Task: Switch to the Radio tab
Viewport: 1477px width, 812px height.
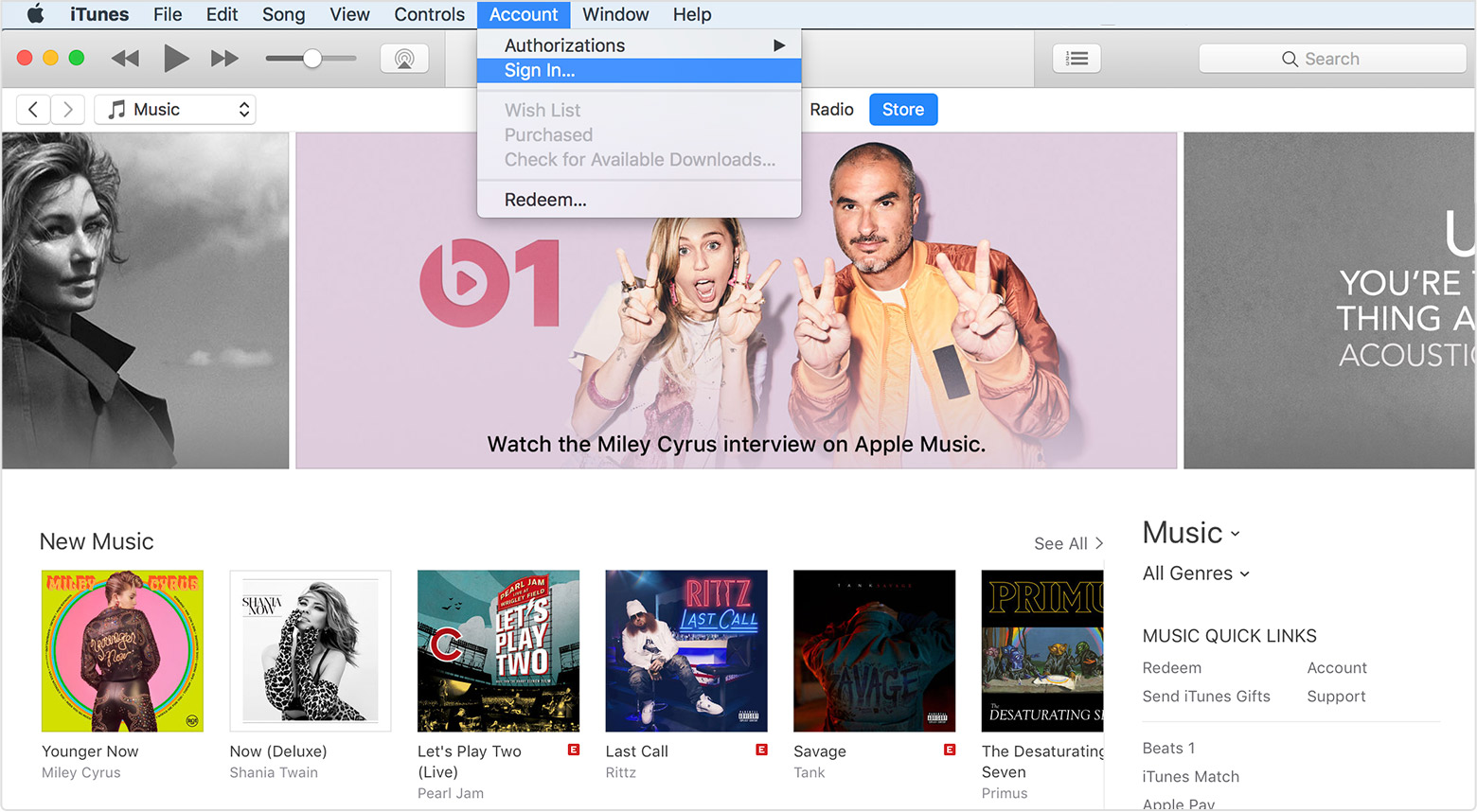Action: point(831,110)
